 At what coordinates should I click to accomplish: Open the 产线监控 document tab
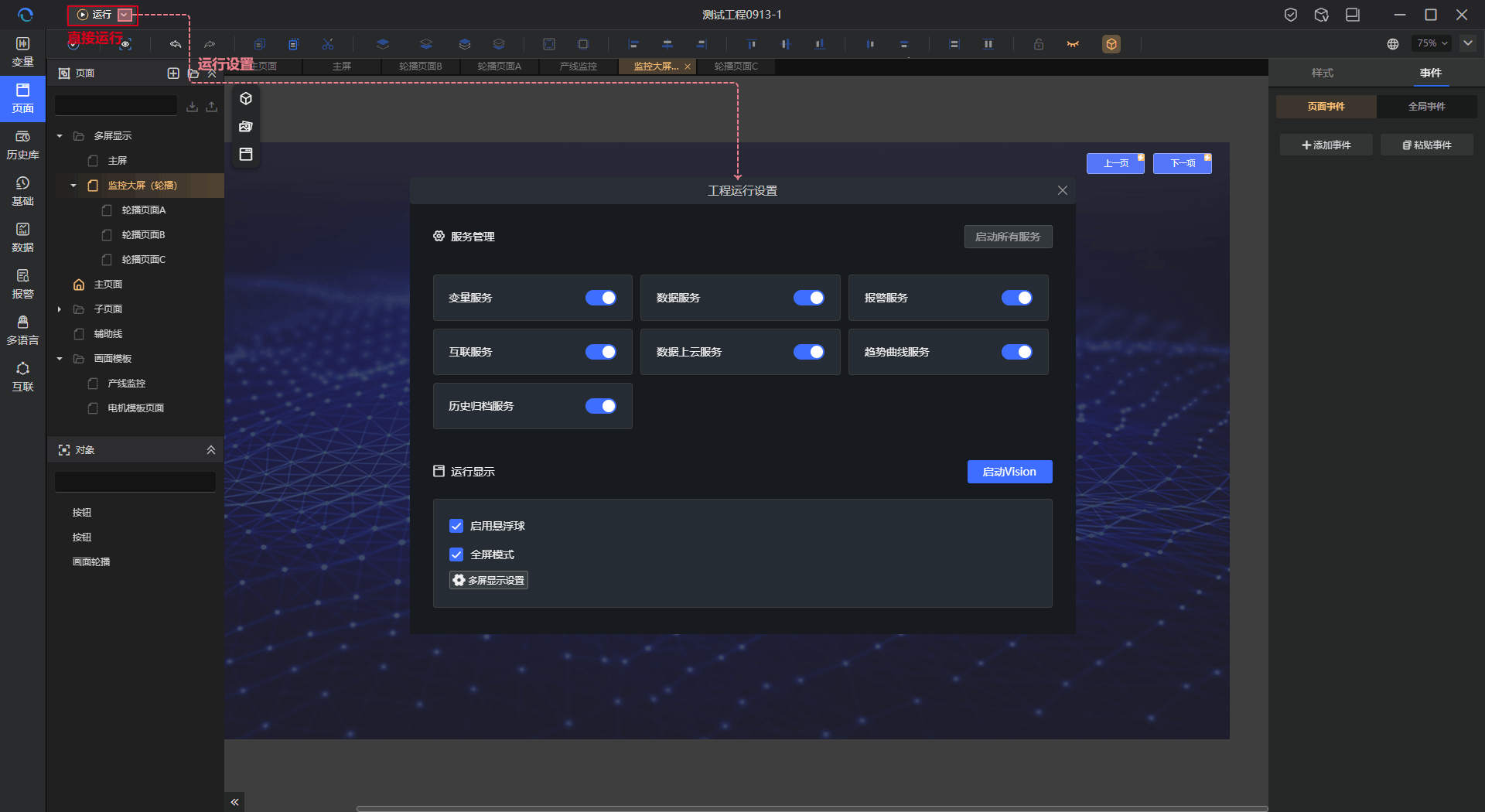[x=579, y=67]
